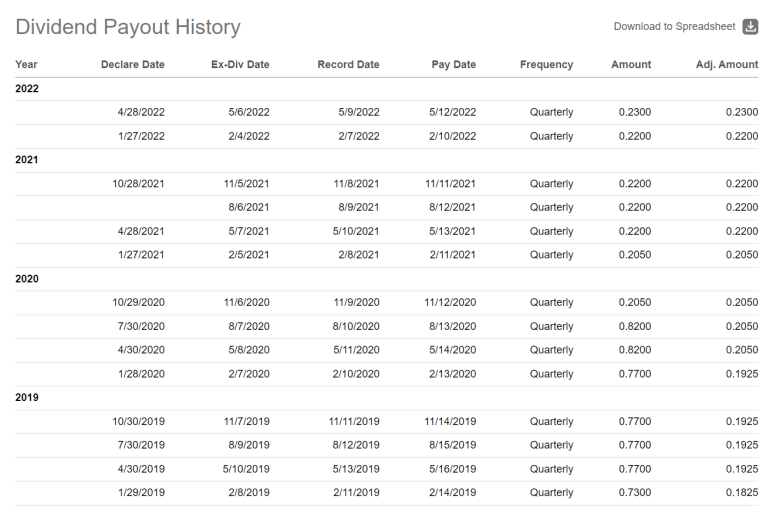The width and height of the screenshot is (773, 509).
Task: Click record date 5/10/2021
Action: coord(356,231)
